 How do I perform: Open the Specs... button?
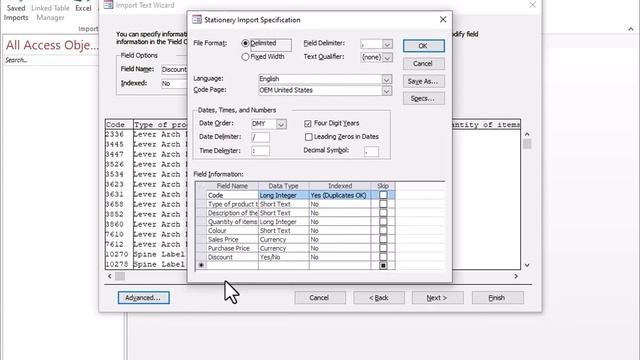click(x=423, y=98)
